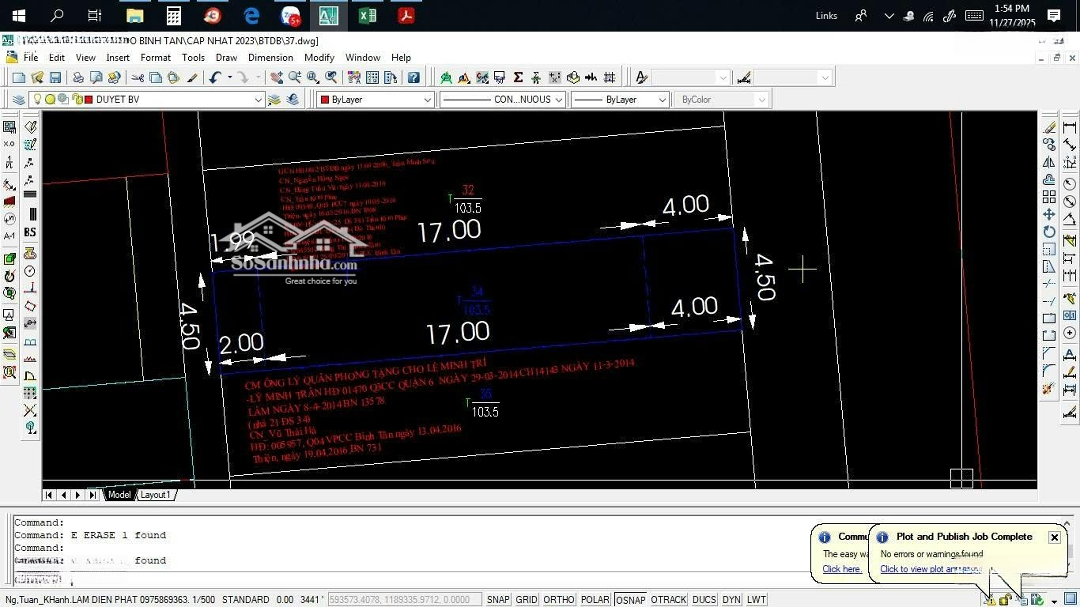Open the ByLayer color dropdown
Viewport: 1080px width, 607px height.
coord(427,100)
